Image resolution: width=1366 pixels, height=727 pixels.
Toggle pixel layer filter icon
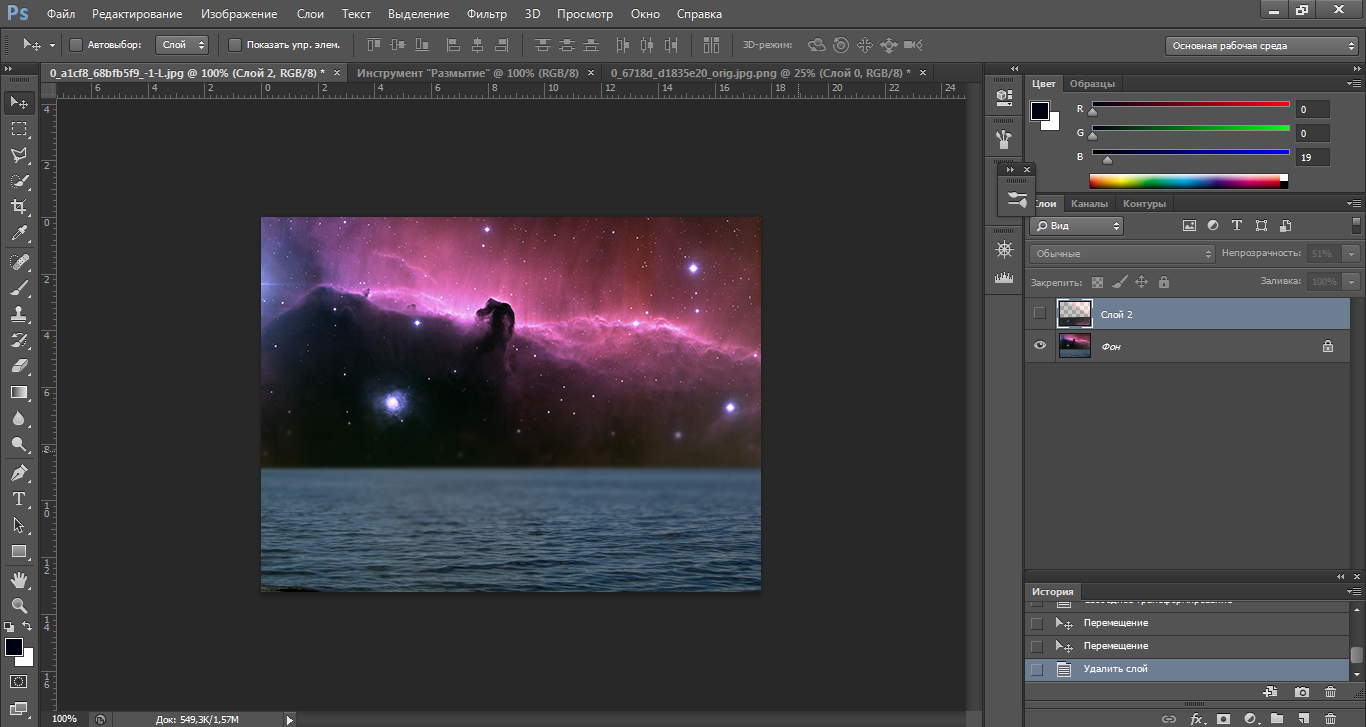click(1189, 226)
